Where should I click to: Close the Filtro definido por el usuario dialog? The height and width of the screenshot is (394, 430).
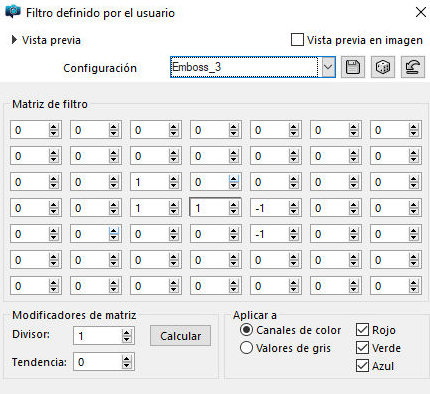421,12
